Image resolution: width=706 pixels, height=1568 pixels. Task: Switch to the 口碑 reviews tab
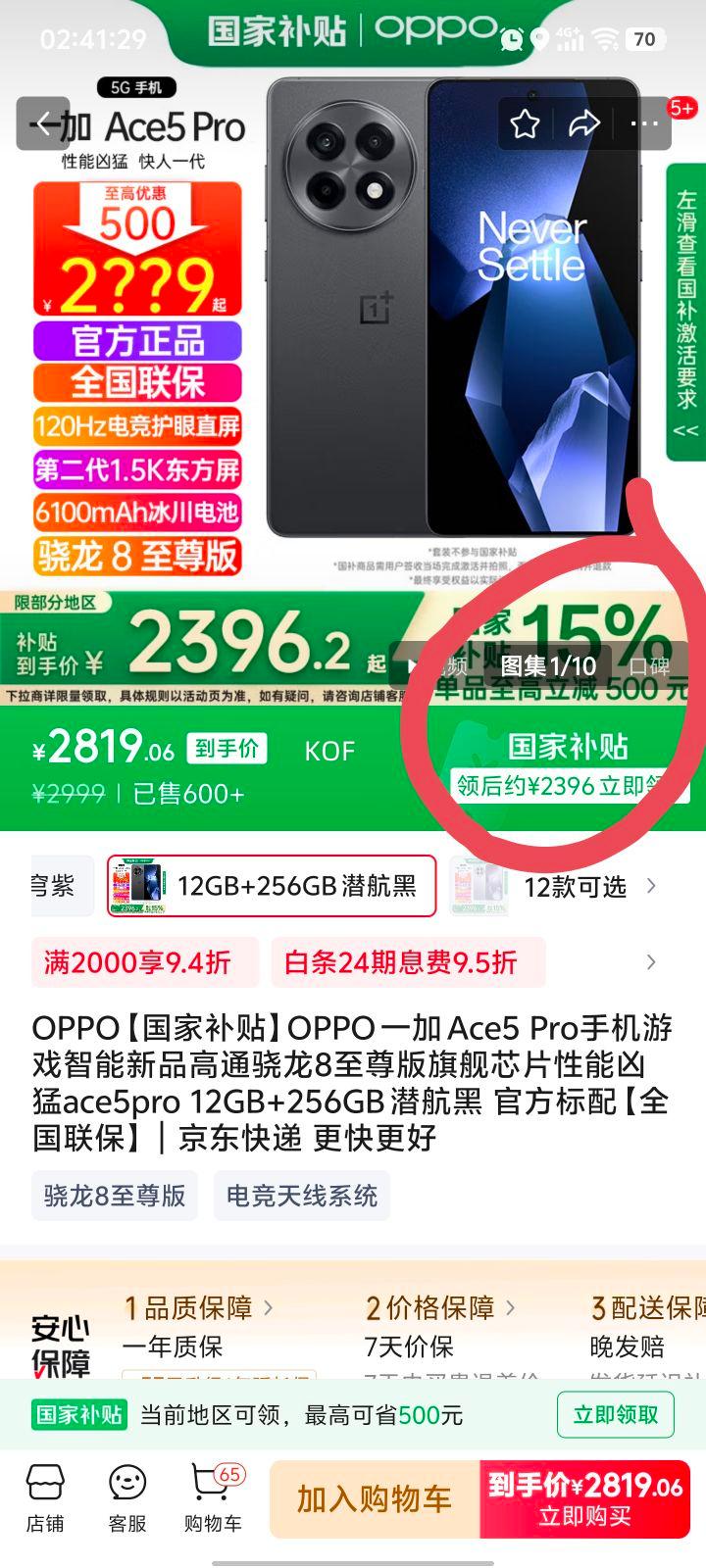(649, 666)
